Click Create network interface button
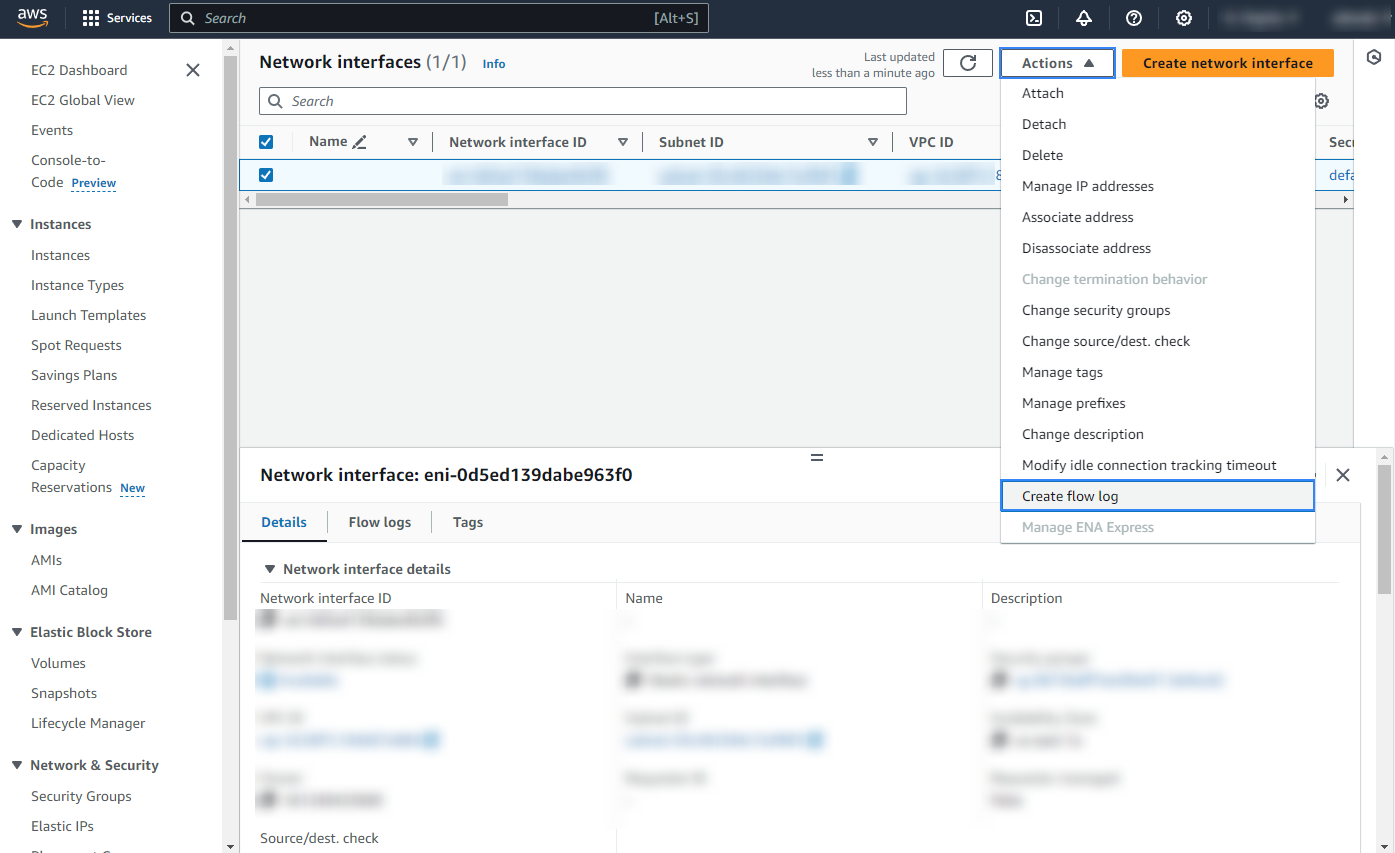 [x=1227, y=63]
